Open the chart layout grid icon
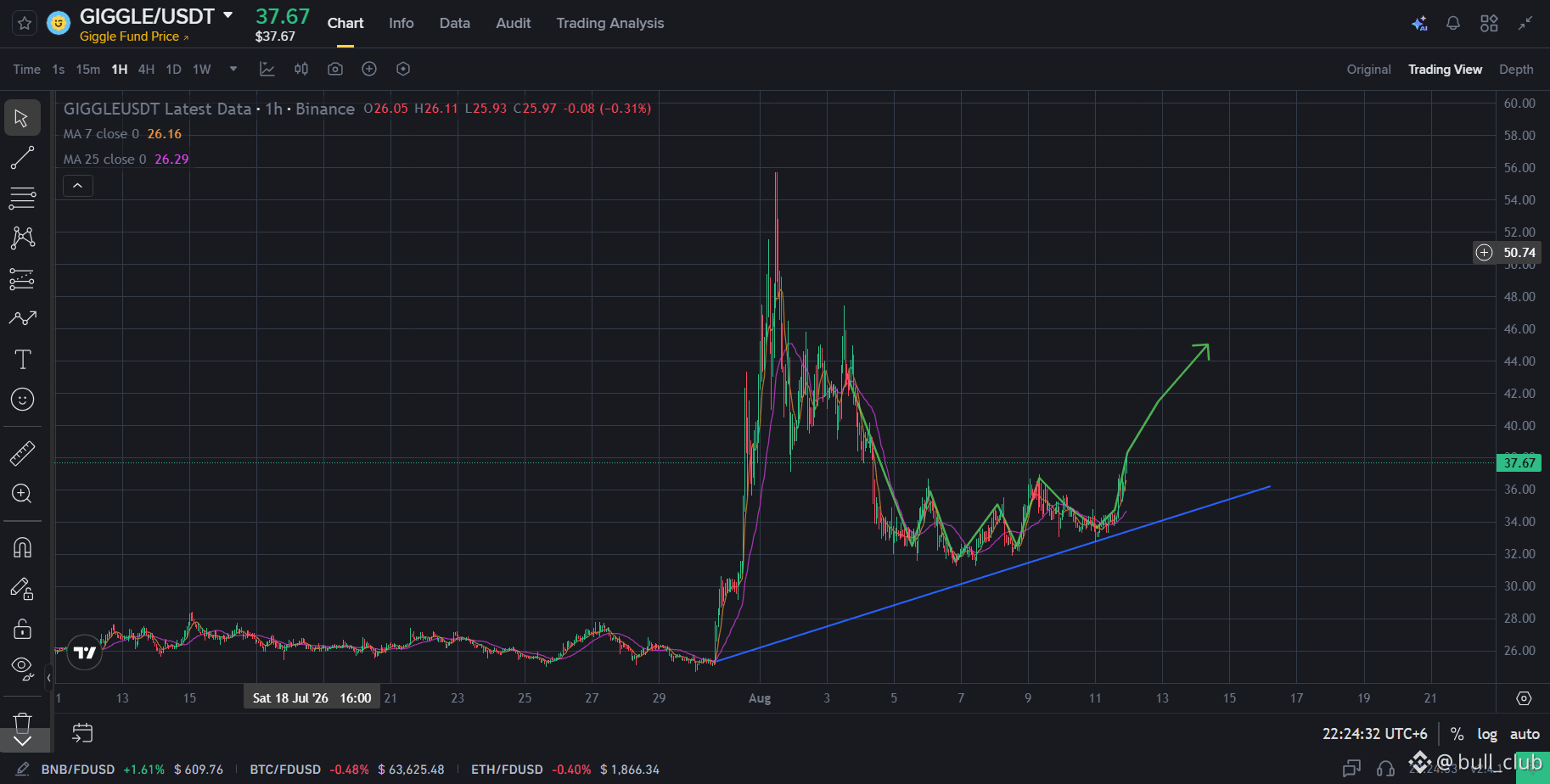 coord(1489,24)
